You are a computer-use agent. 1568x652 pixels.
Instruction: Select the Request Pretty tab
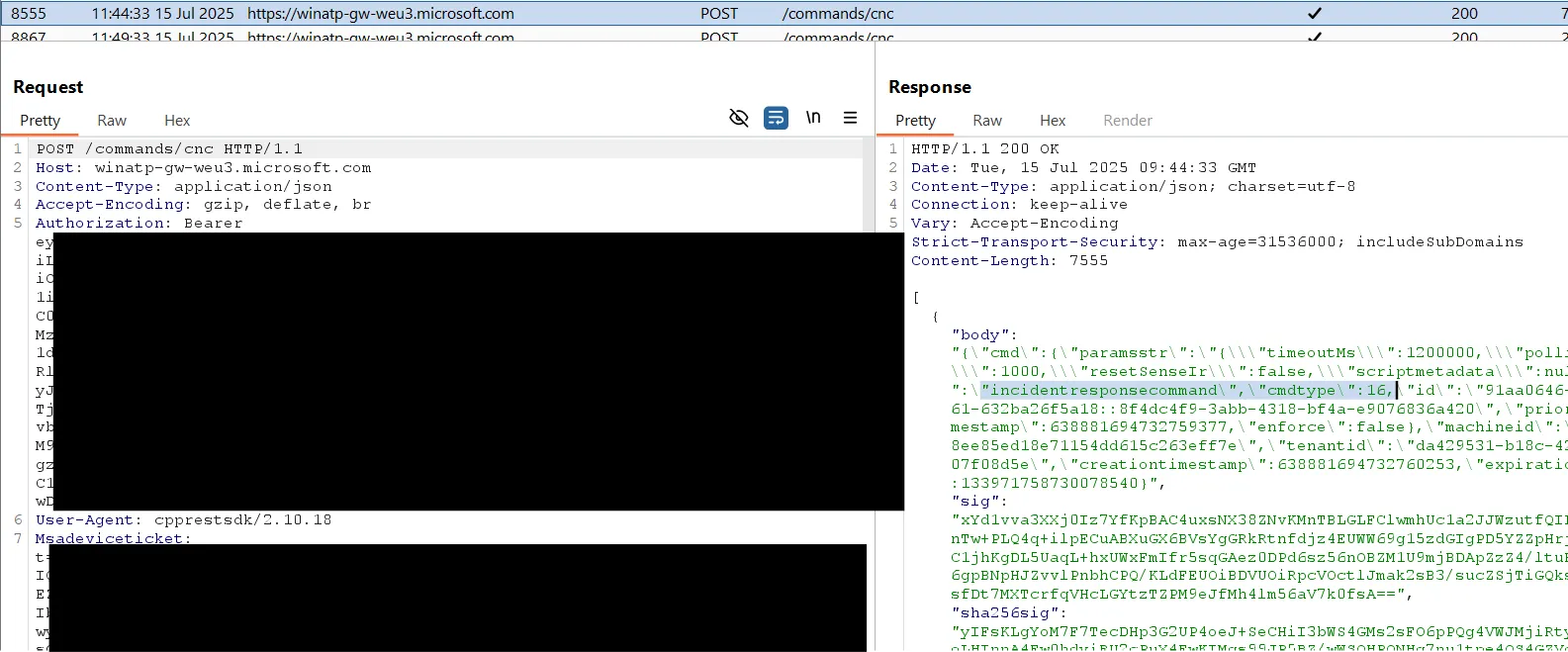(x=41, y=121)
